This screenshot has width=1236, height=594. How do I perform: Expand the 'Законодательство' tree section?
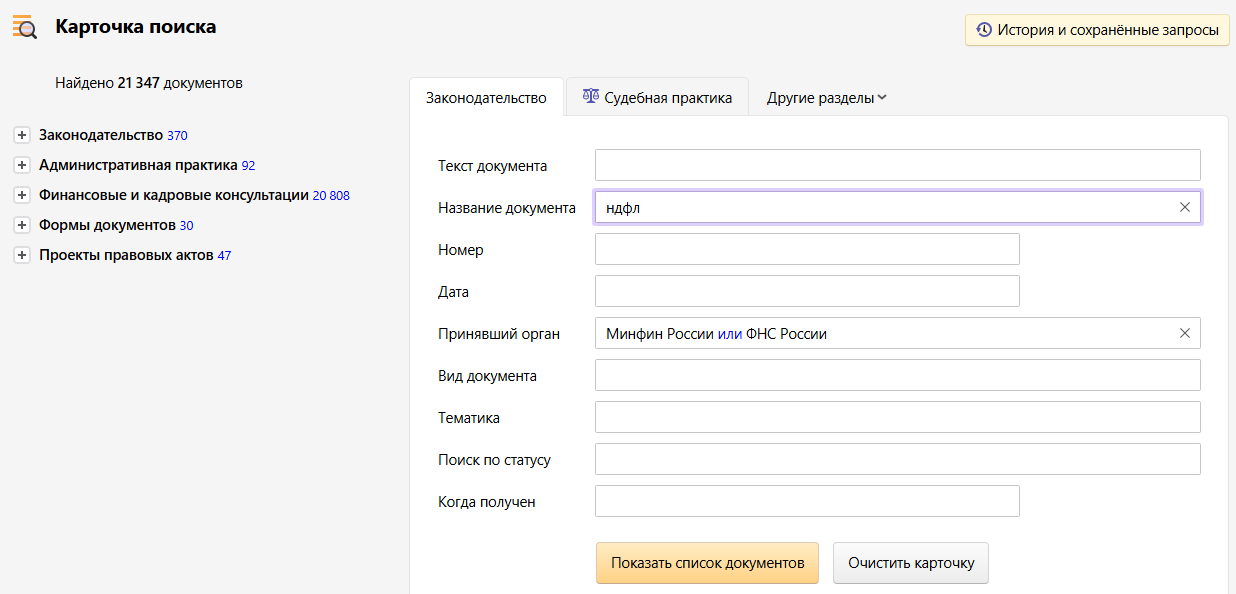(22, 135)
